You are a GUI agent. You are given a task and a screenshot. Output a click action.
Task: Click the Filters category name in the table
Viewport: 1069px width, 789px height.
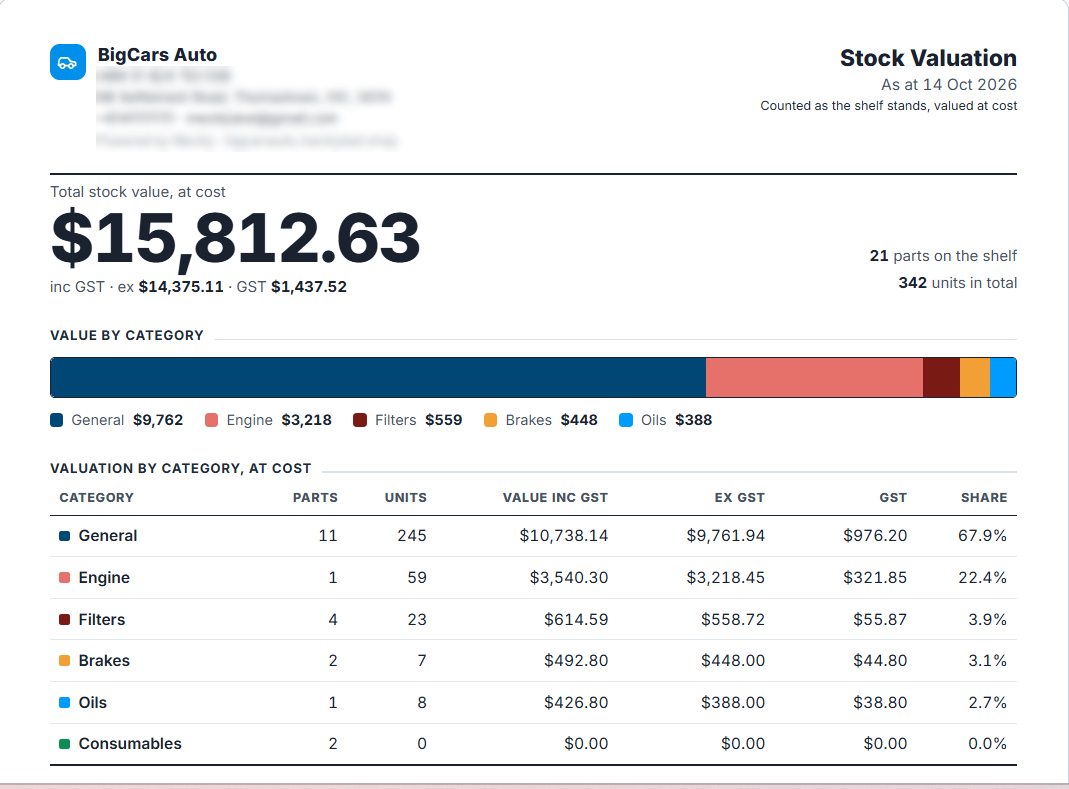point(102,620)
